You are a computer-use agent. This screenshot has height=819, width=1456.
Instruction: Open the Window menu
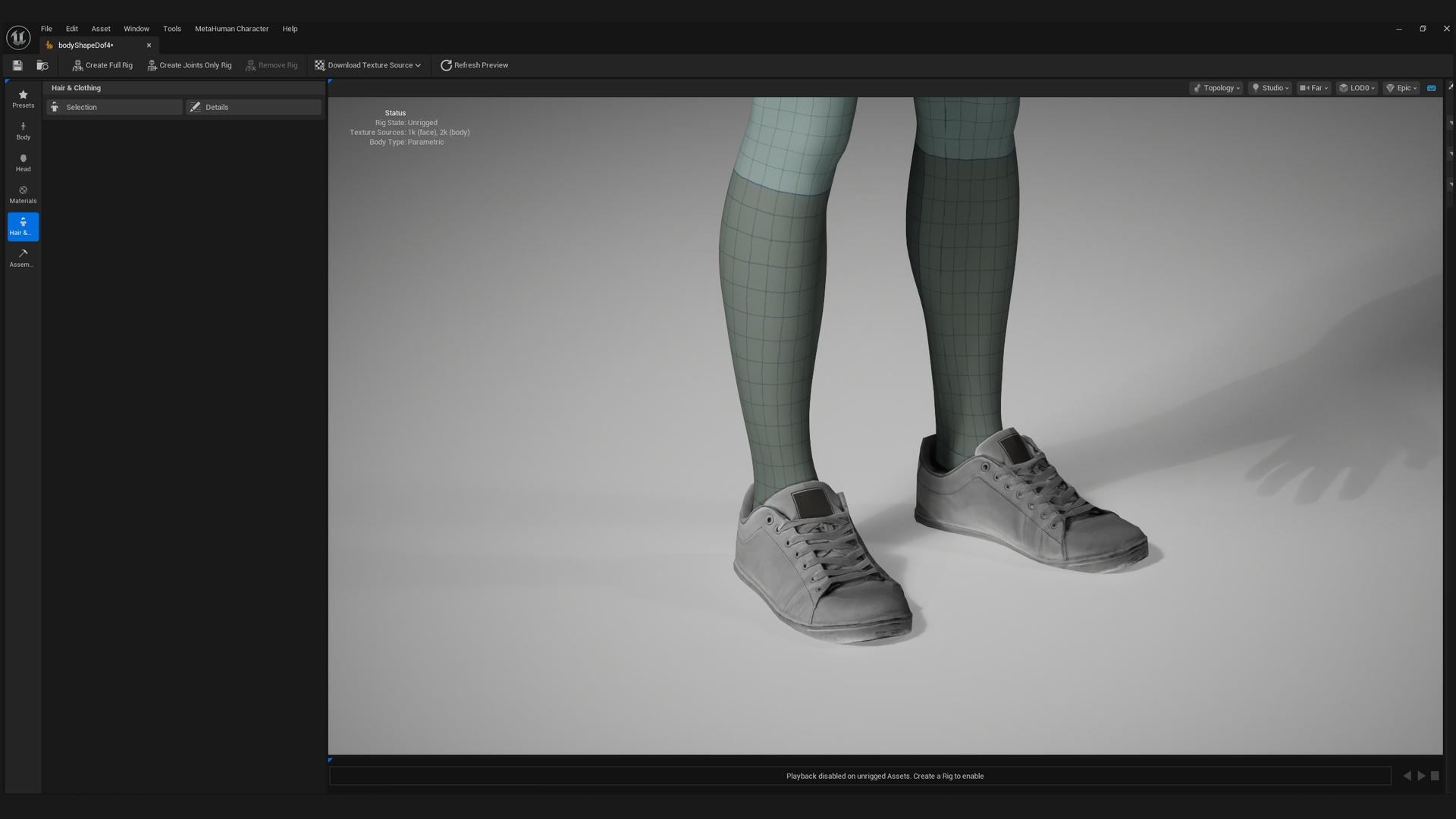(136, 29)
